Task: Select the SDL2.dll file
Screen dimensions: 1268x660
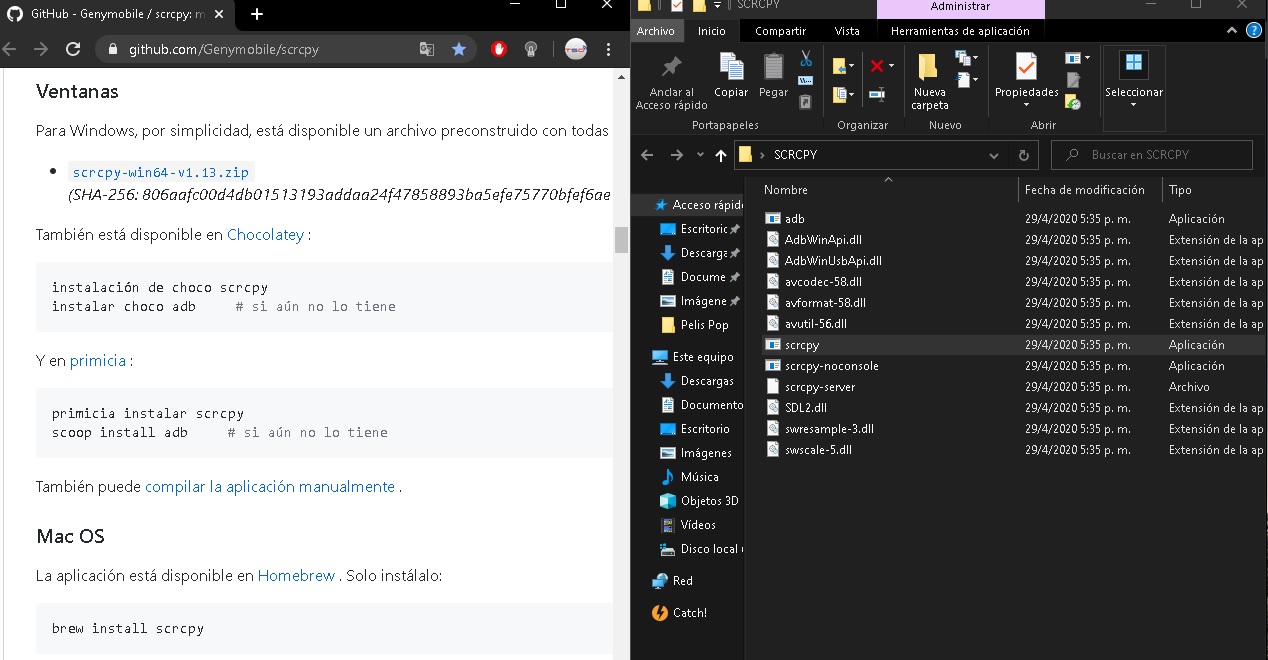Action: (x=806, y=408)
